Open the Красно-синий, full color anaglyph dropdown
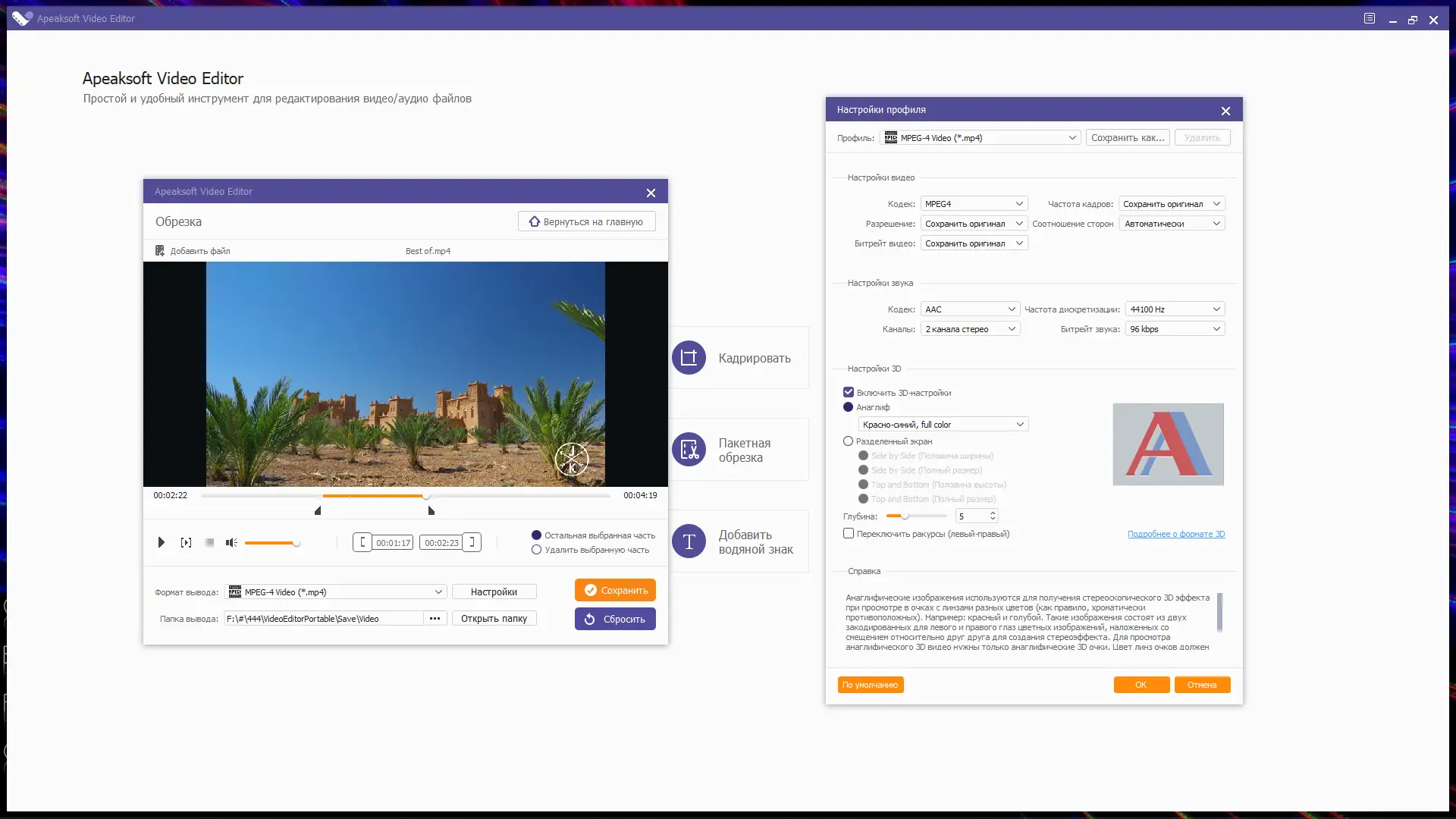 [943, 425]
